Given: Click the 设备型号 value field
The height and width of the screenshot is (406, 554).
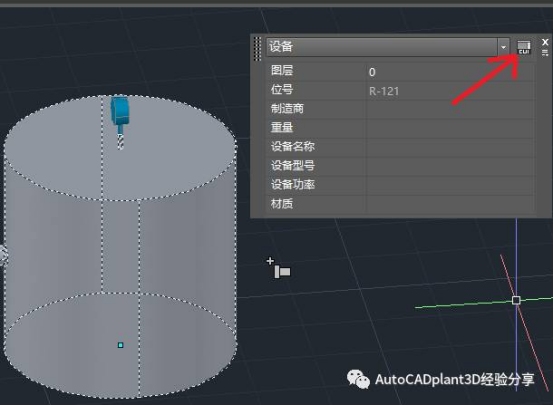Looking at the screenshot, I should [x=450, y=166].
